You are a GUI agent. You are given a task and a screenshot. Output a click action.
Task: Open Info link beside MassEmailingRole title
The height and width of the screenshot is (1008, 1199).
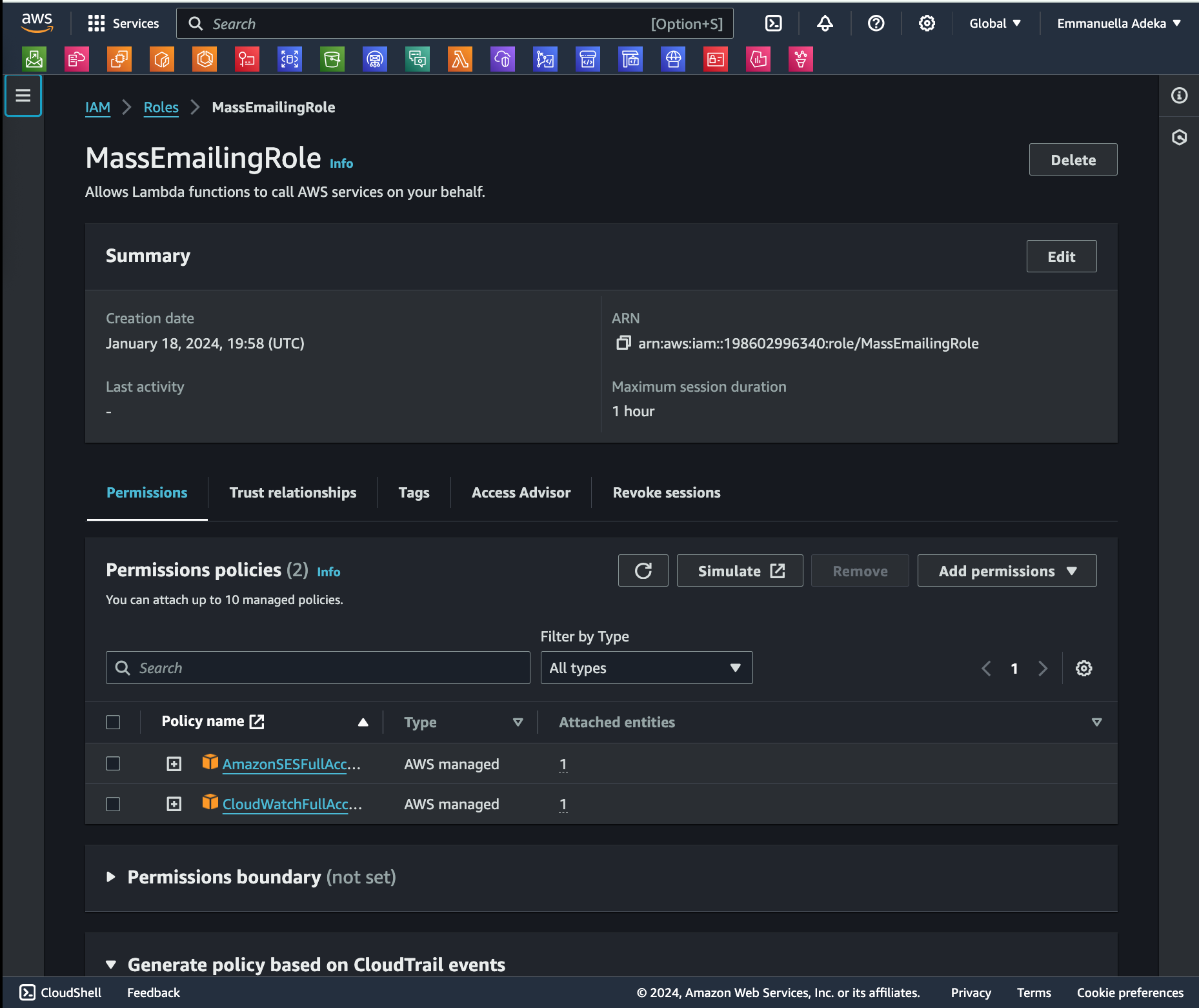click(x=341, y=163)
